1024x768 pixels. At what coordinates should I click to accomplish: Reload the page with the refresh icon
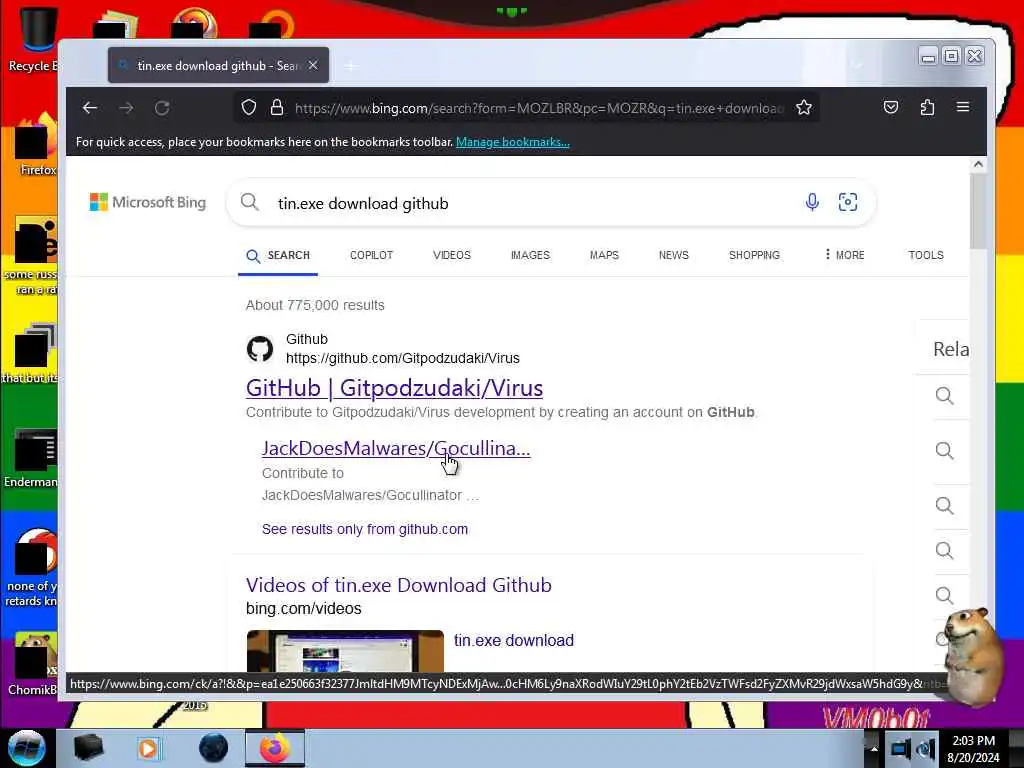point(162,108)
